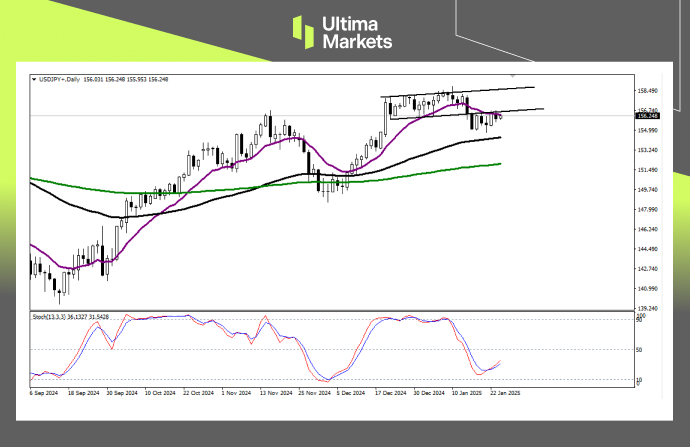The height and width of the screenshot is (447, 690).
Task: Click the 6 Sep 2024 date label
Action: tap(43, 393)
